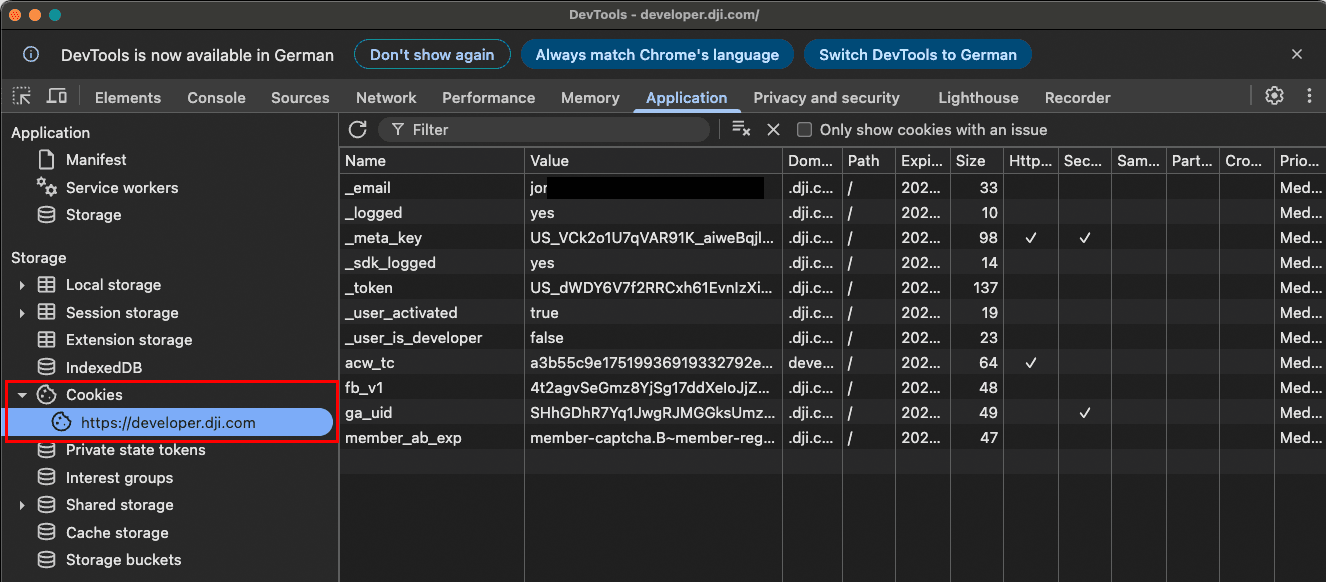This screenshot has width=1326, height=582.
Task: Refresh the cookies table
Action: click(357, 129)
